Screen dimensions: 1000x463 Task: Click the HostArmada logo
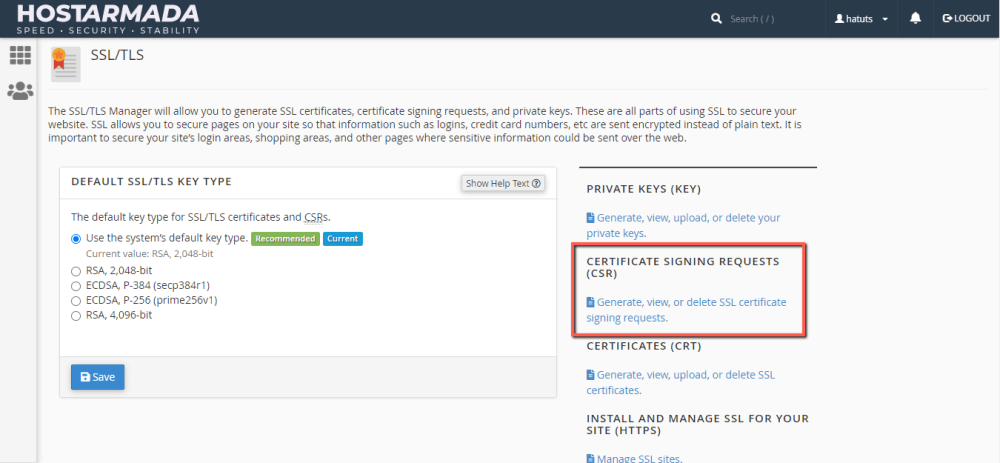coord(108,18)
